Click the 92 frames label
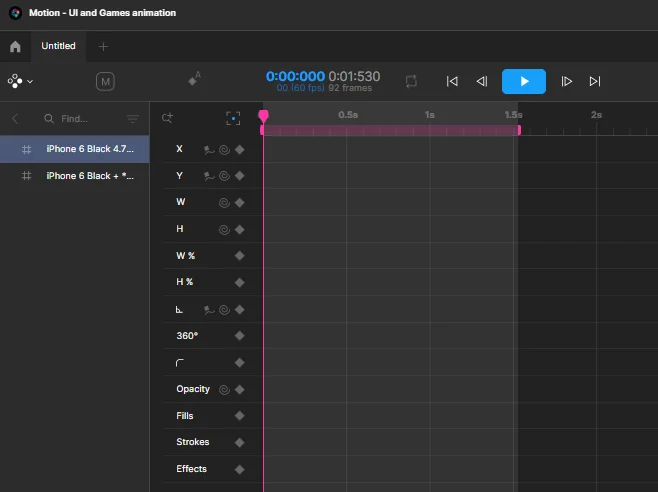 pyautogui.click(x=350, y=88)
